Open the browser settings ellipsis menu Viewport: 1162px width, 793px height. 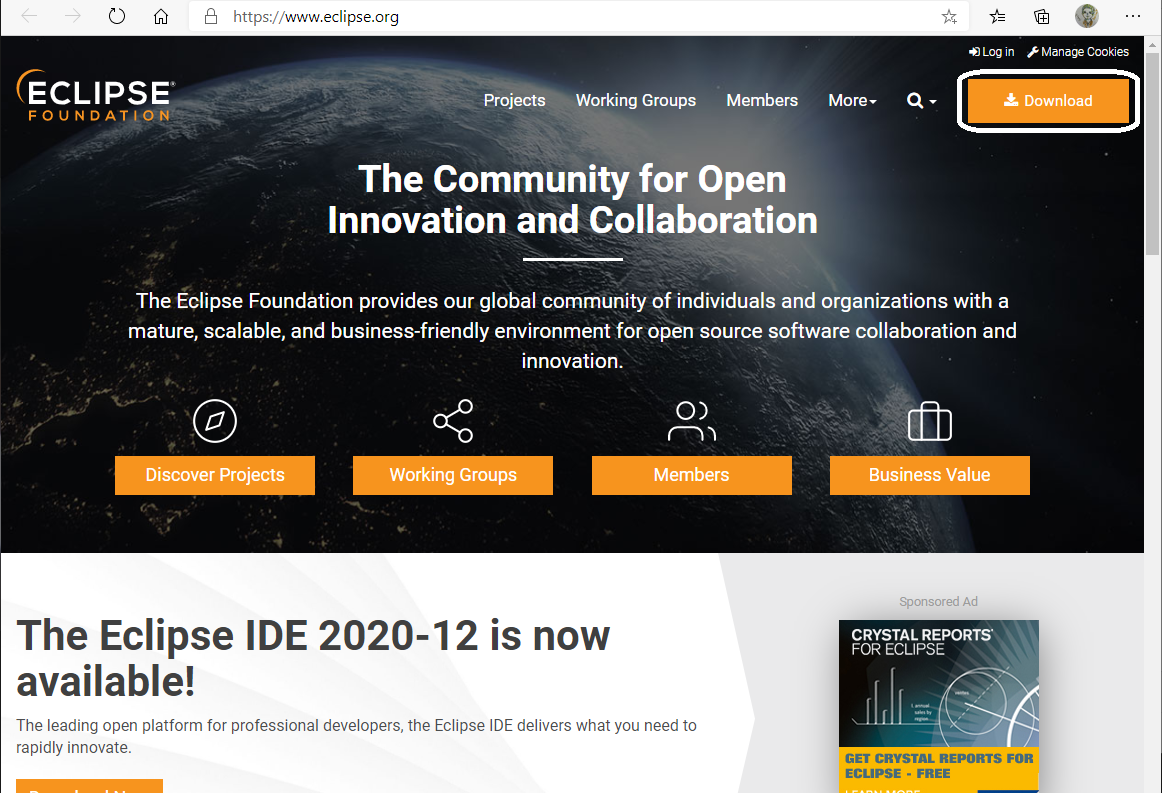[x=1133, y=16]
